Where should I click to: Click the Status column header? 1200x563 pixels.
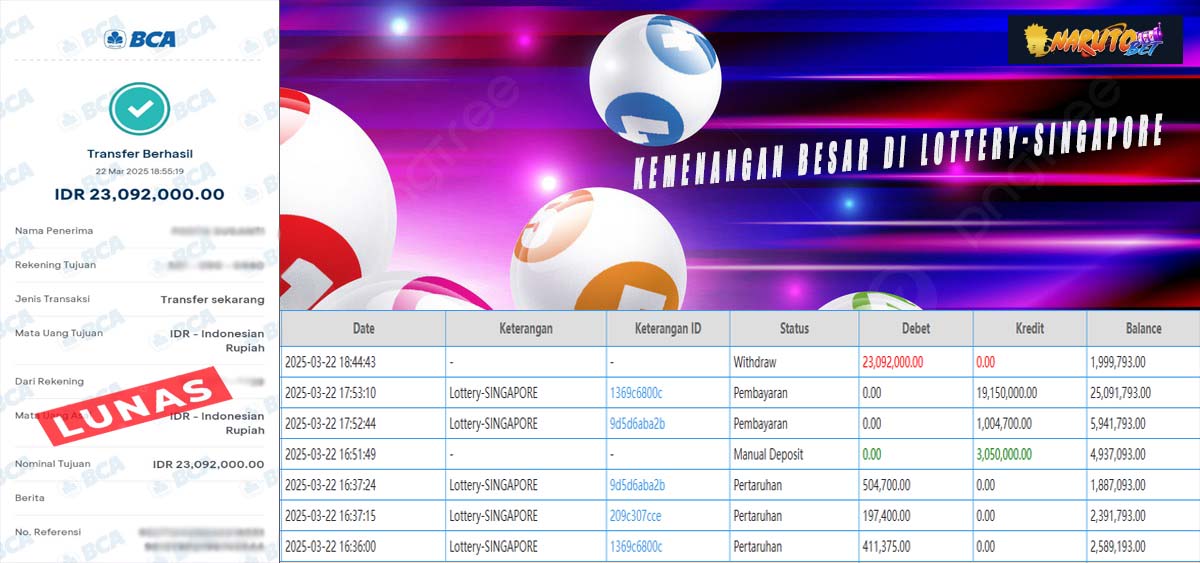794,328
